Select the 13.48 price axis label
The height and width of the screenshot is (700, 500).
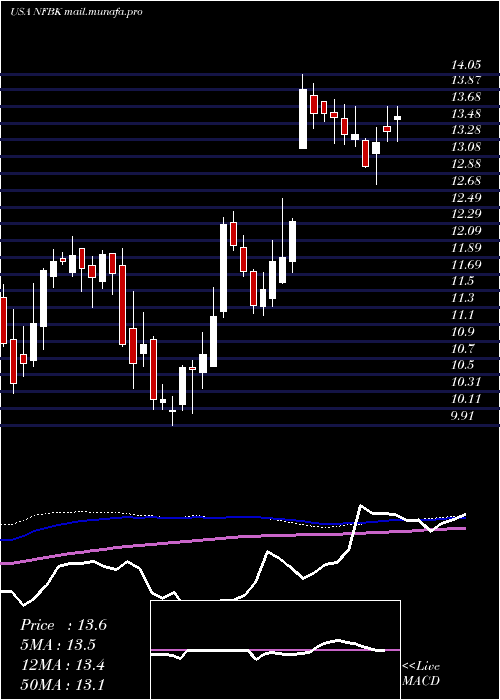point(466,114)
